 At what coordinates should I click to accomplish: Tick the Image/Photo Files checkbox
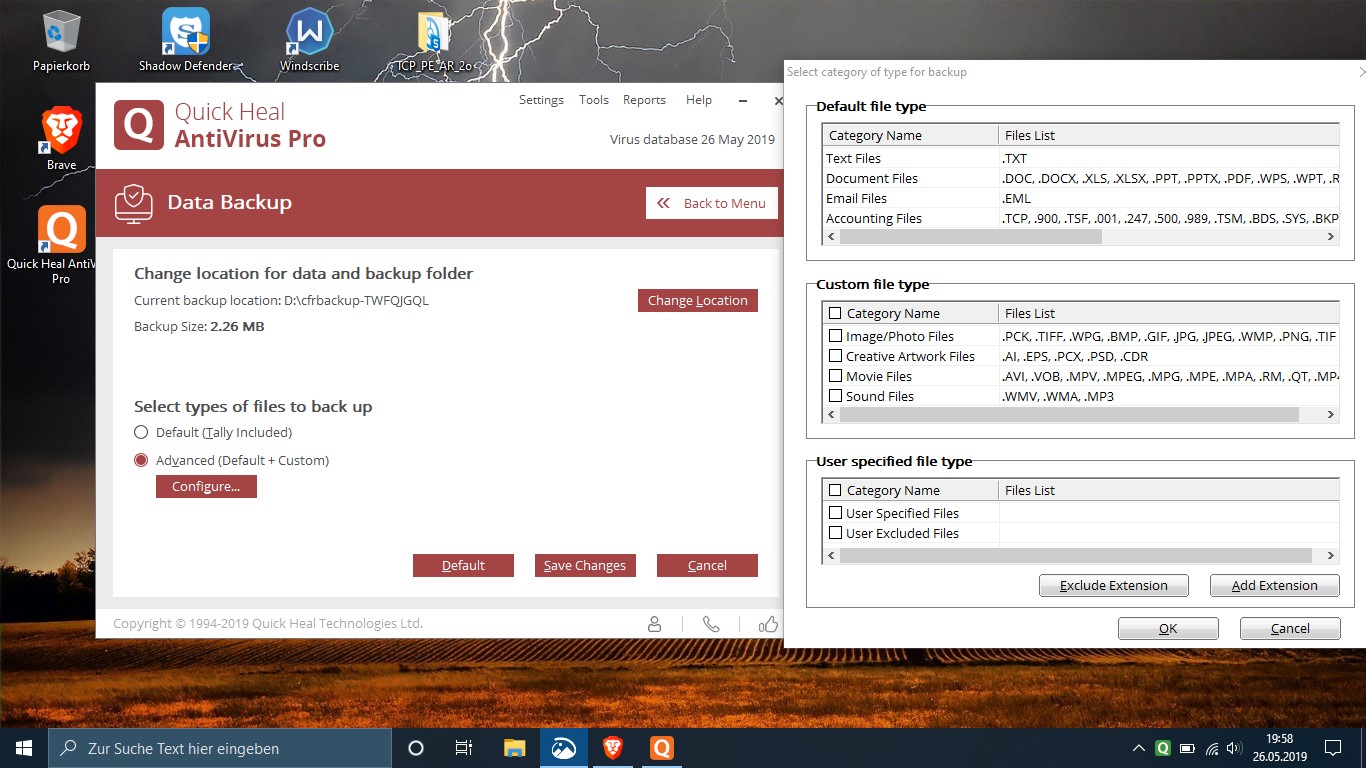835,336
